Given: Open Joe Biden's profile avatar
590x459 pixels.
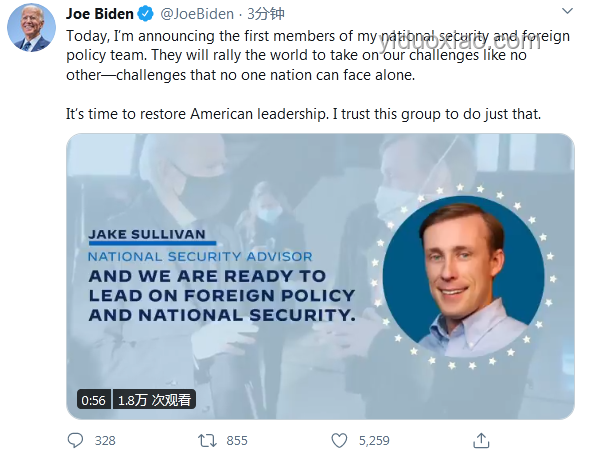Looking at the screenshot, I should pos(32,28).
